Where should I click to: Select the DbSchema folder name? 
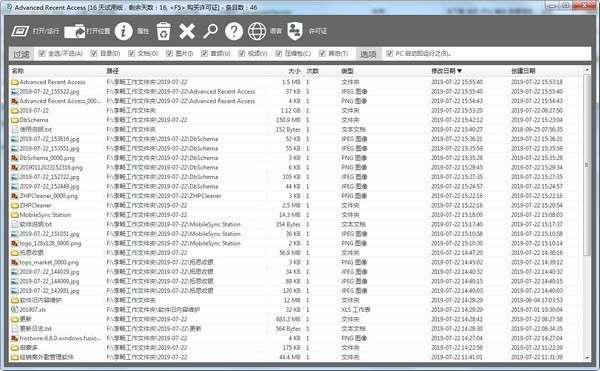[34, 120]
